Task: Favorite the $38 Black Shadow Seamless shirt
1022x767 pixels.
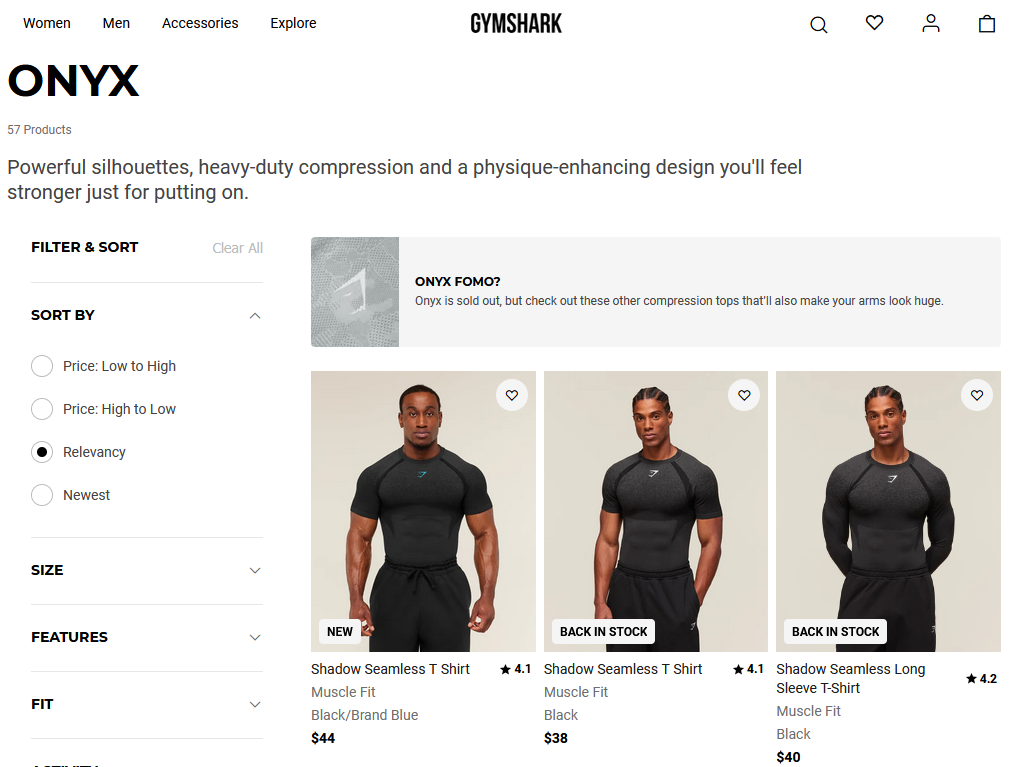Action: pos(744,395)
